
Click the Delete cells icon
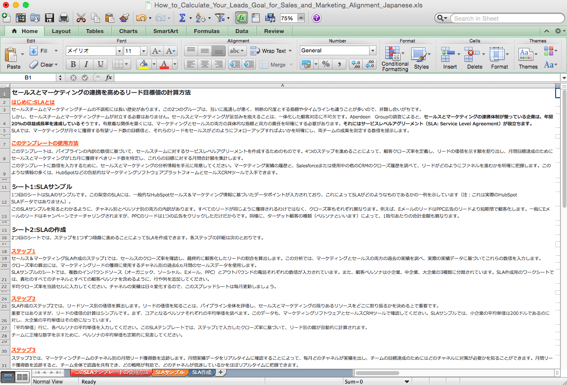472,55
